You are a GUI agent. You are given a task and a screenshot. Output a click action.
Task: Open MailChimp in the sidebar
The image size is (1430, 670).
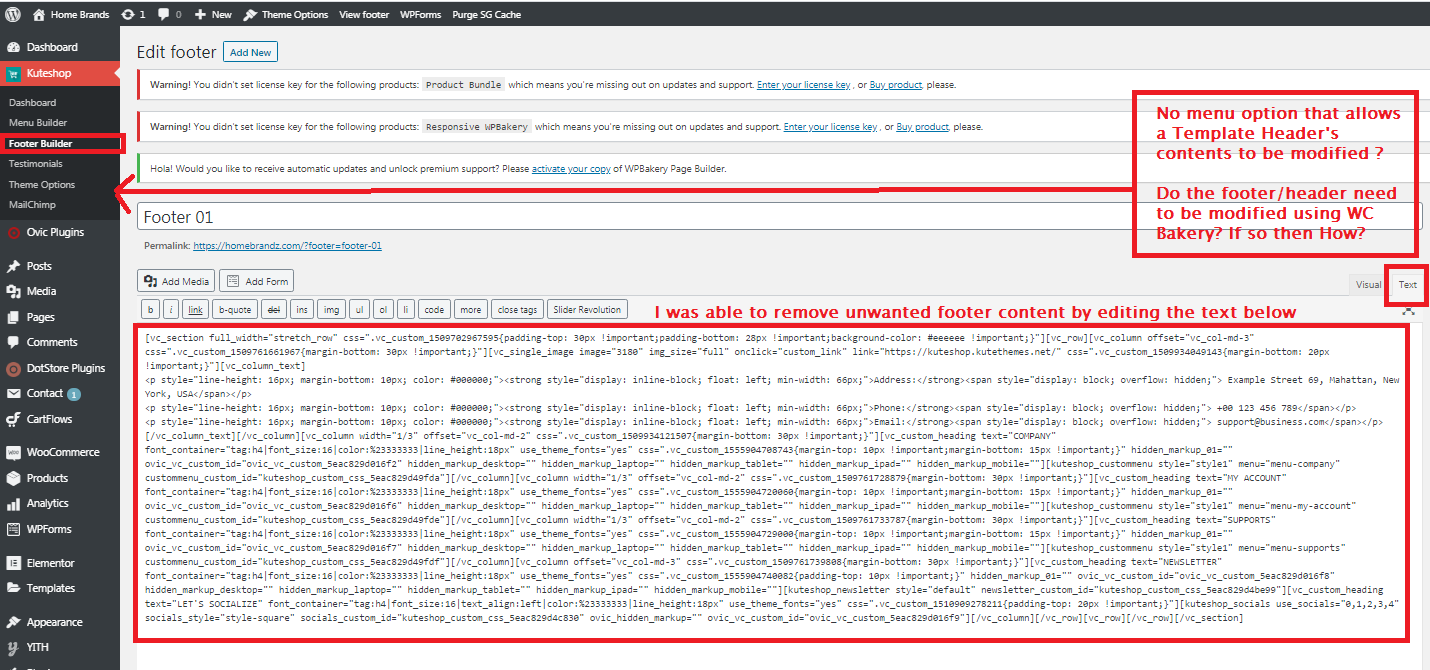[x=31, y=205]
